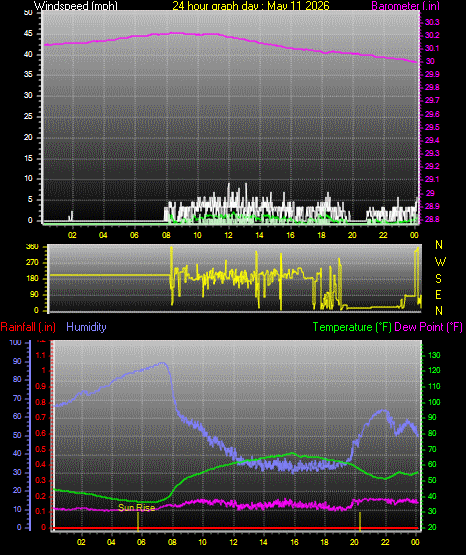The width and height of the screenshot is (466, 555).
Task: Click the 28.8 value on the barometer axis
Action: pos(432,219)
